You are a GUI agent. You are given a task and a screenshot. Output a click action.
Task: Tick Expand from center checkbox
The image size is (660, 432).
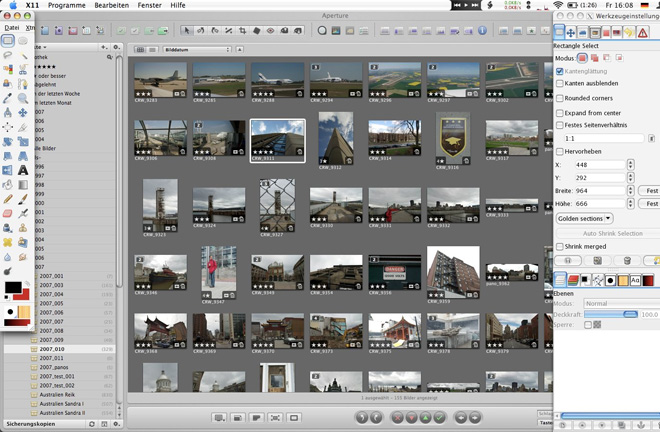(559, 113)
